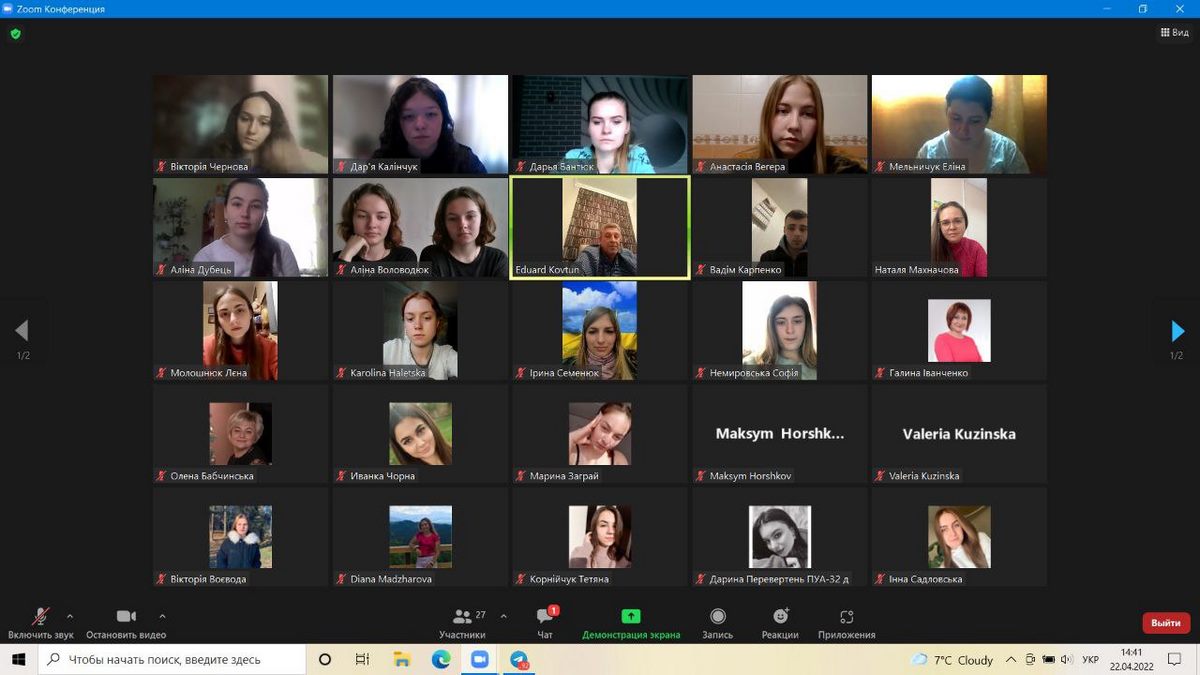The image size is (1200, 675).
Task: Open the Вид view menu
Action: coord(1175,33)
